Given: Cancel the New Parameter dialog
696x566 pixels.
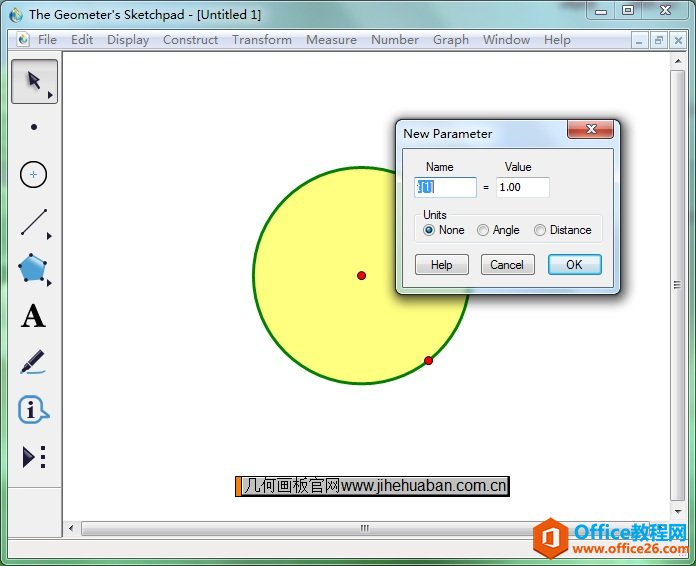Looking at the screenshot, I should (507, 265).
